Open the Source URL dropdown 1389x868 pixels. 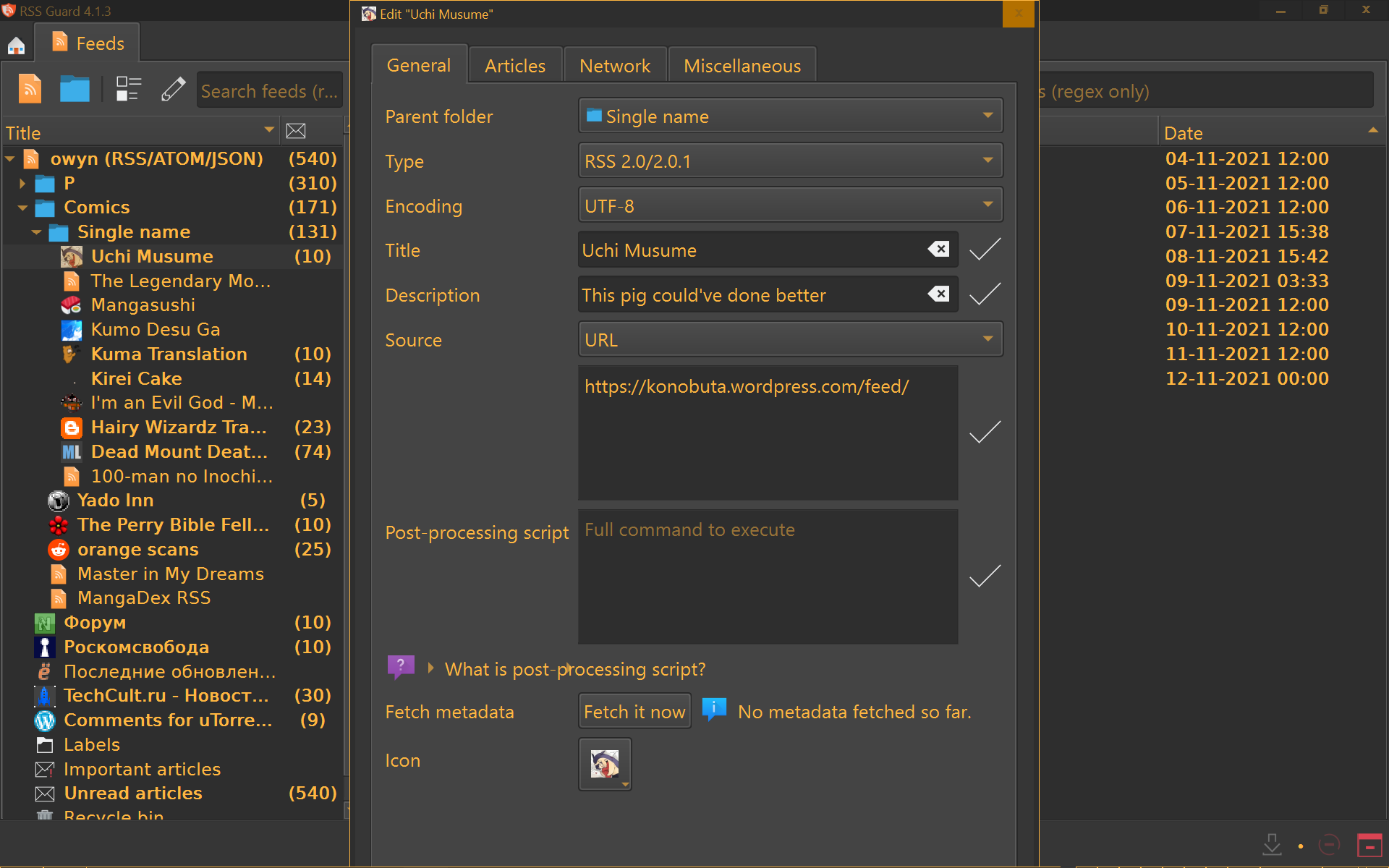point(790,340)
